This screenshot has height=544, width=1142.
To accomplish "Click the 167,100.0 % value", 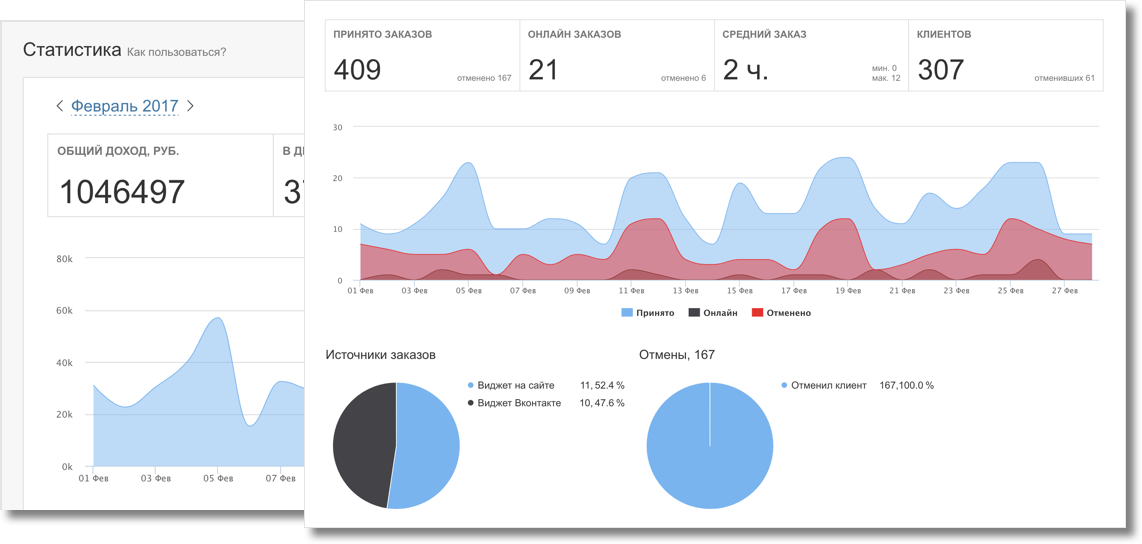I will point(906,385).
